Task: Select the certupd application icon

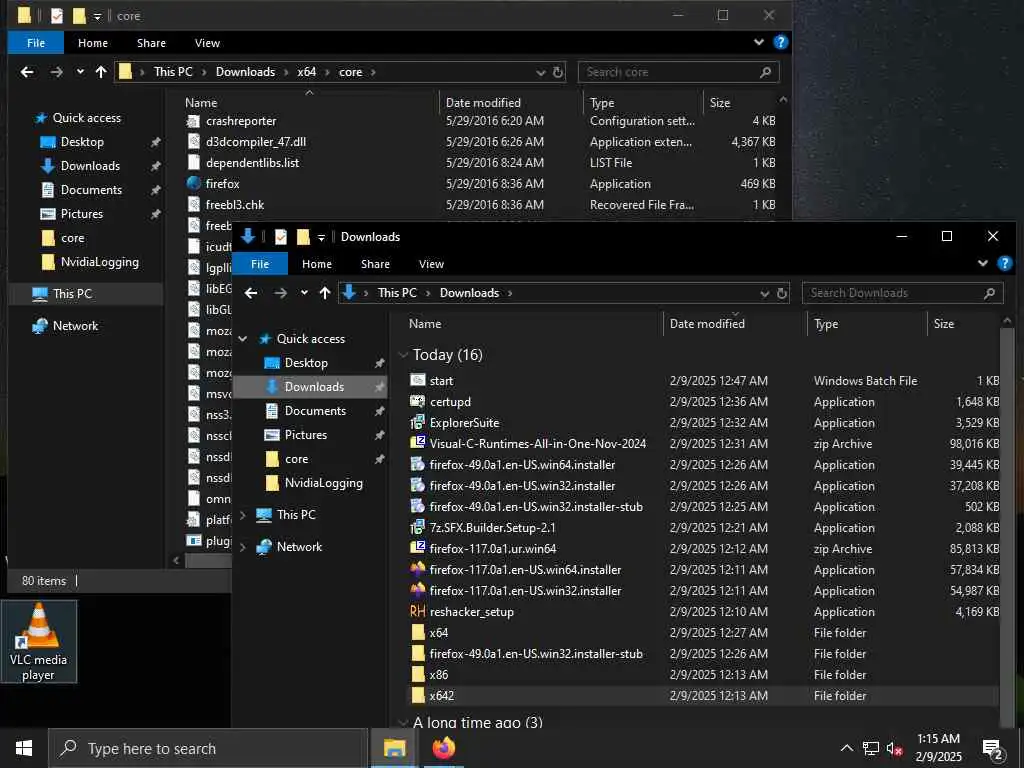Action: point(417,401)
